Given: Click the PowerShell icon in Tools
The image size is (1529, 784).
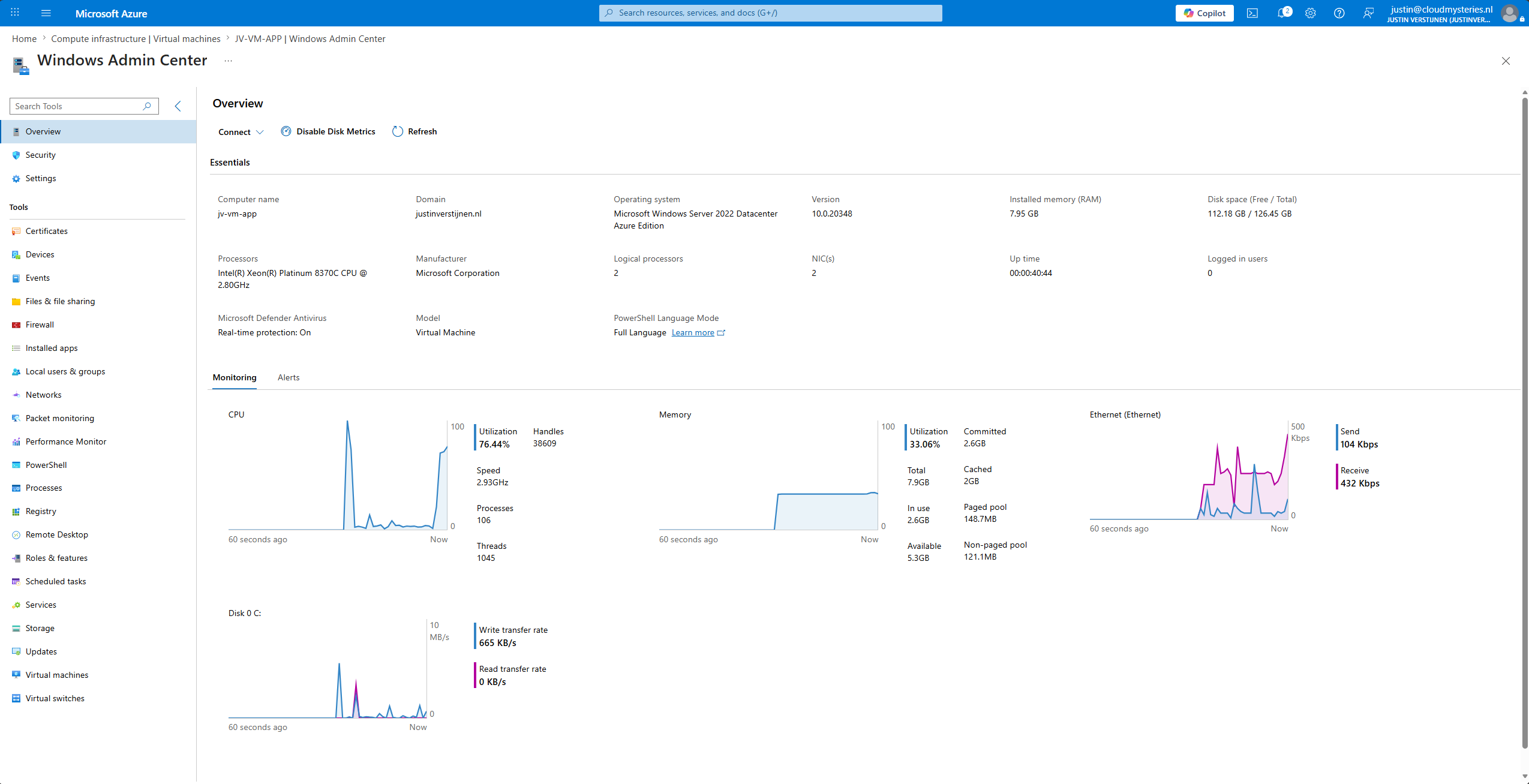Looking at the screenshot, I should coord(16,465).
